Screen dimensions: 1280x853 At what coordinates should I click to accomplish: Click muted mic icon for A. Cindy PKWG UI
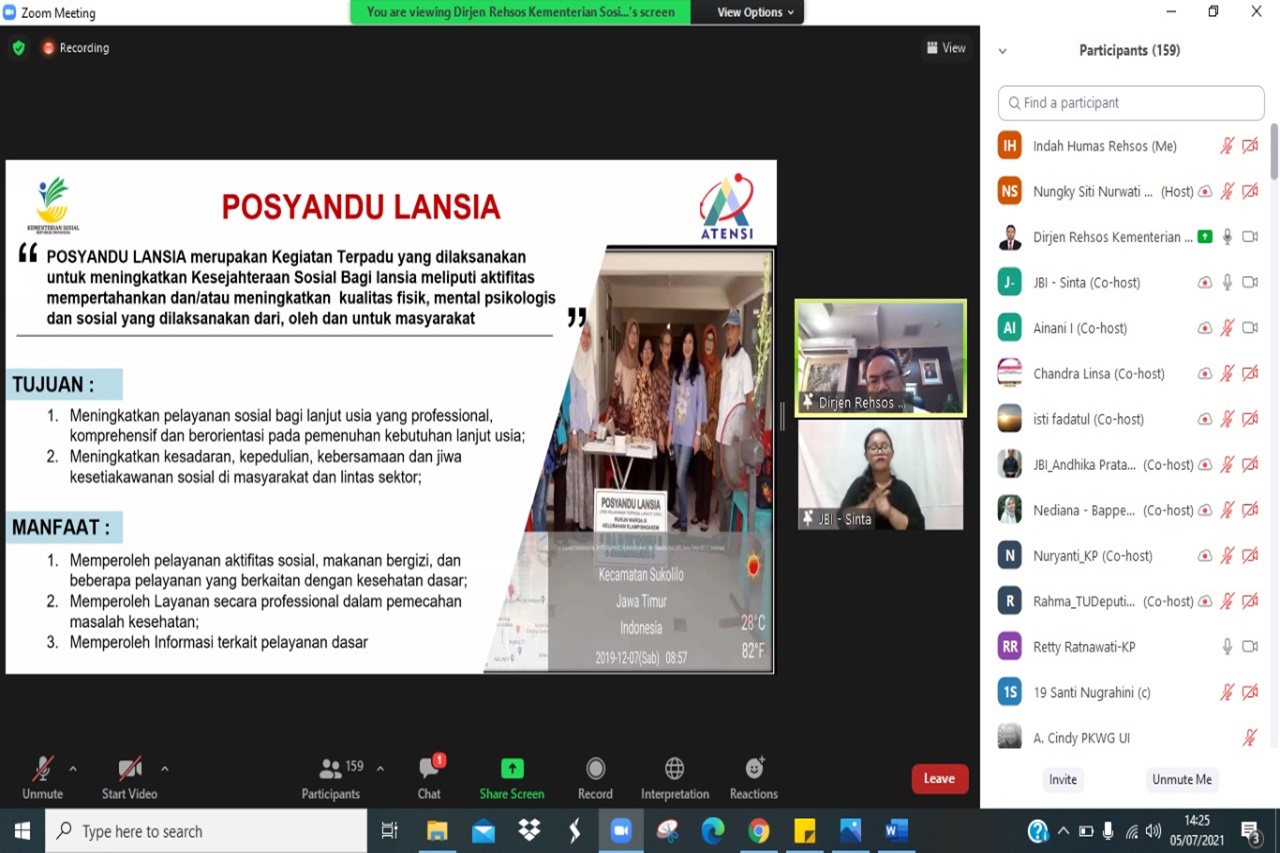click(1249, 738)
